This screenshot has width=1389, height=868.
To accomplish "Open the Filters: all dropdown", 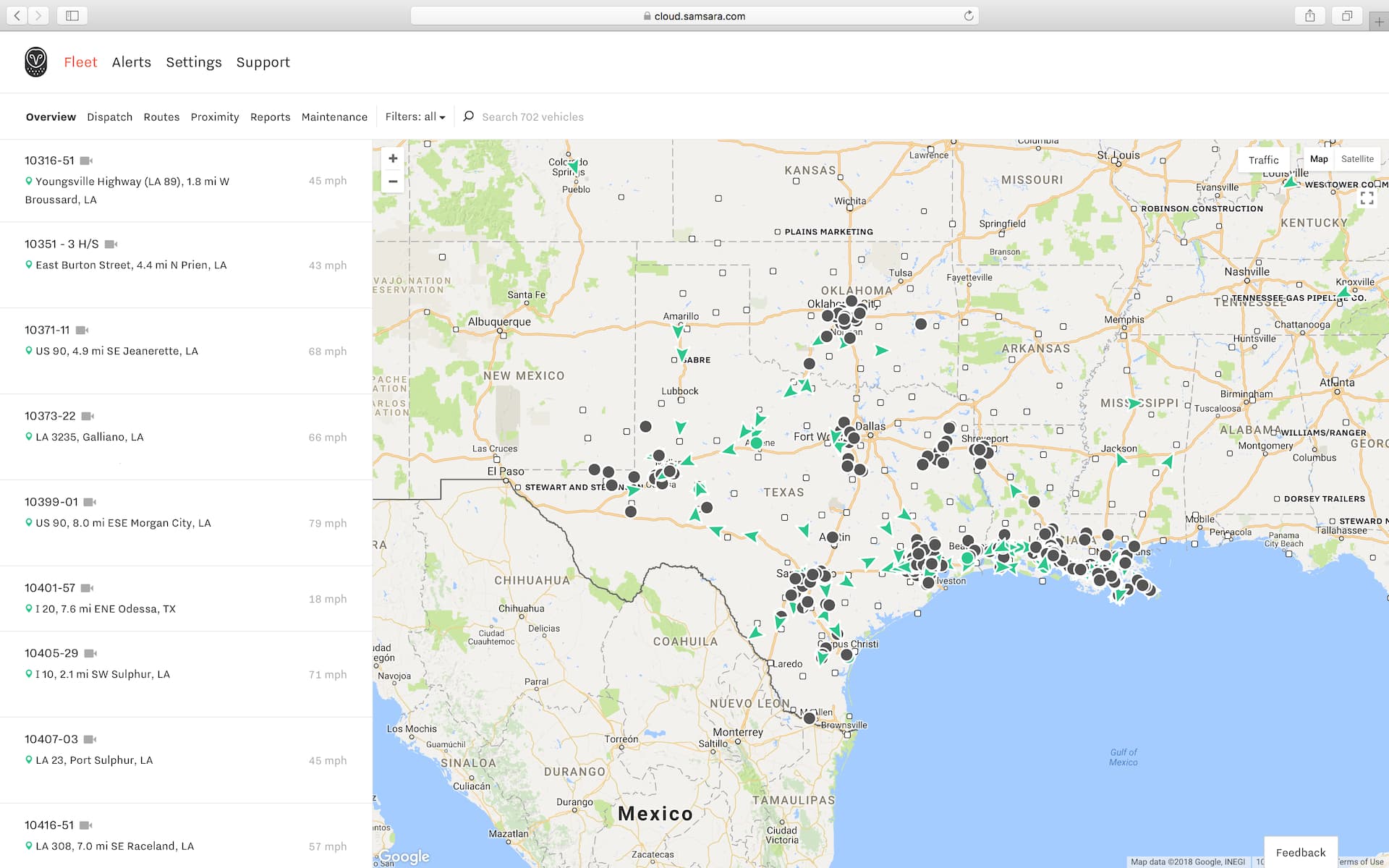I will [415, 116].
